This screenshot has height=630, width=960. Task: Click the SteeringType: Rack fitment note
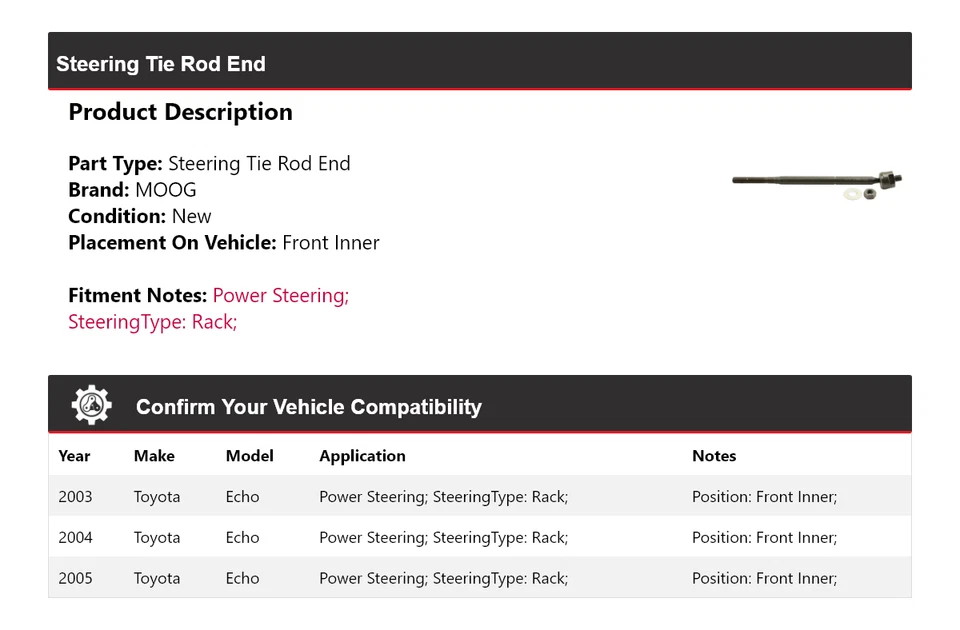(x=152, y=321)
